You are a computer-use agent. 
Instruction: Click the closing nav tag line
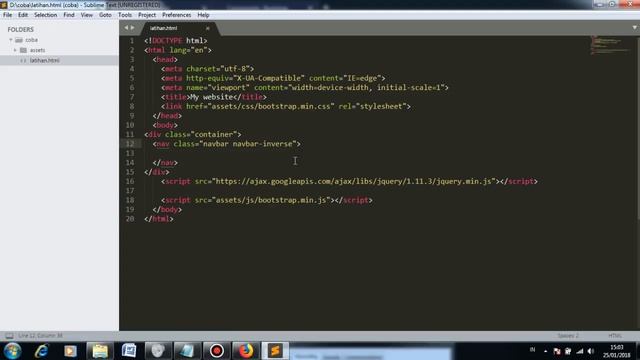pyautogui.click(x=165, y=162)
